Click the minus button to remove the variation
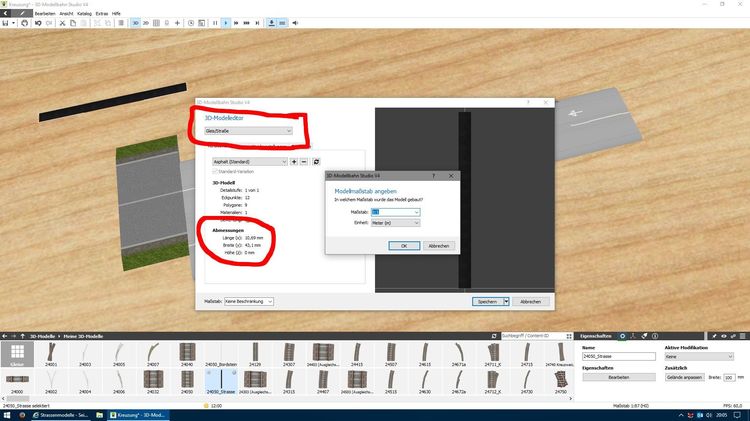 304,162
